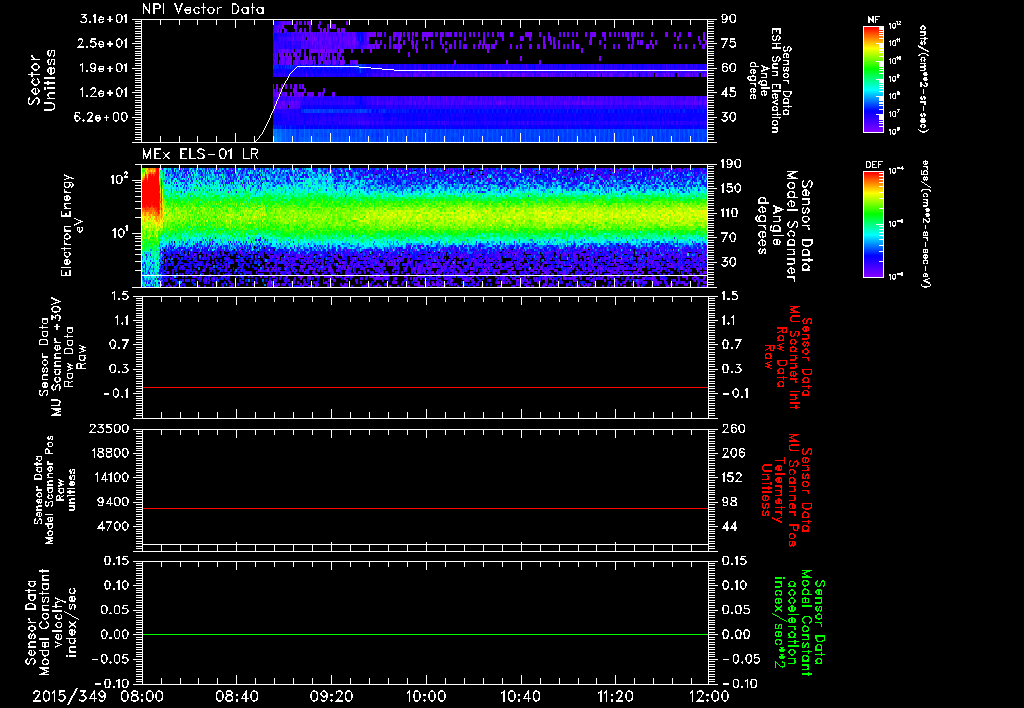Click the '45' sun elevation tick
Image resolution: width=1024 pixels, height=708 pixels.
tap(729, 93)
